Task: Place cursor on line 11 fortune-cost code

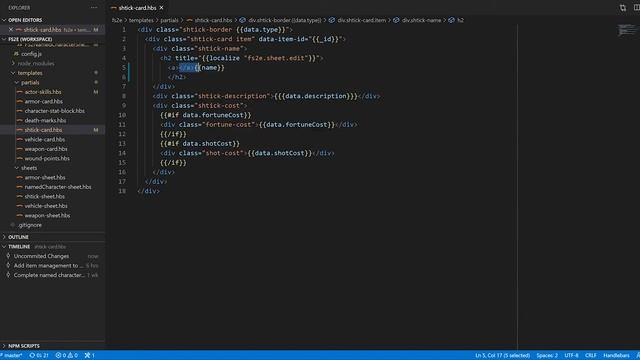Action: click(259, 125)
